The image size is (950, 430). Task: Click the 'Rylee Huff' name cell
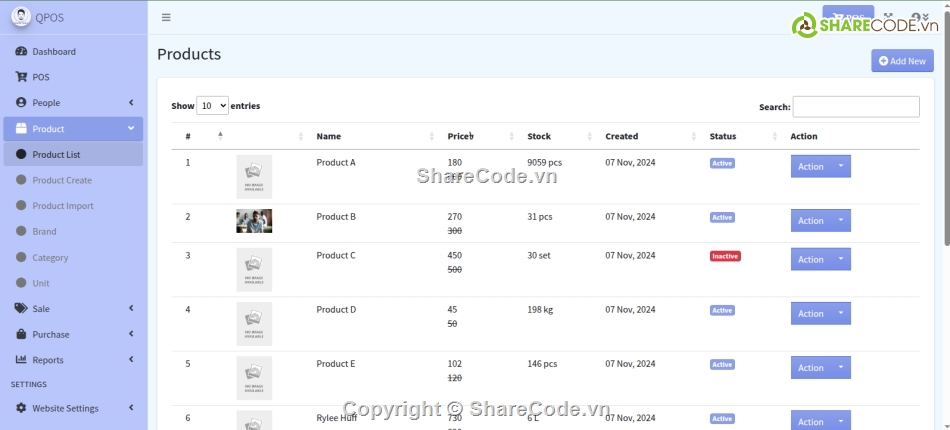pyautogui.click(x=336, y=418)
